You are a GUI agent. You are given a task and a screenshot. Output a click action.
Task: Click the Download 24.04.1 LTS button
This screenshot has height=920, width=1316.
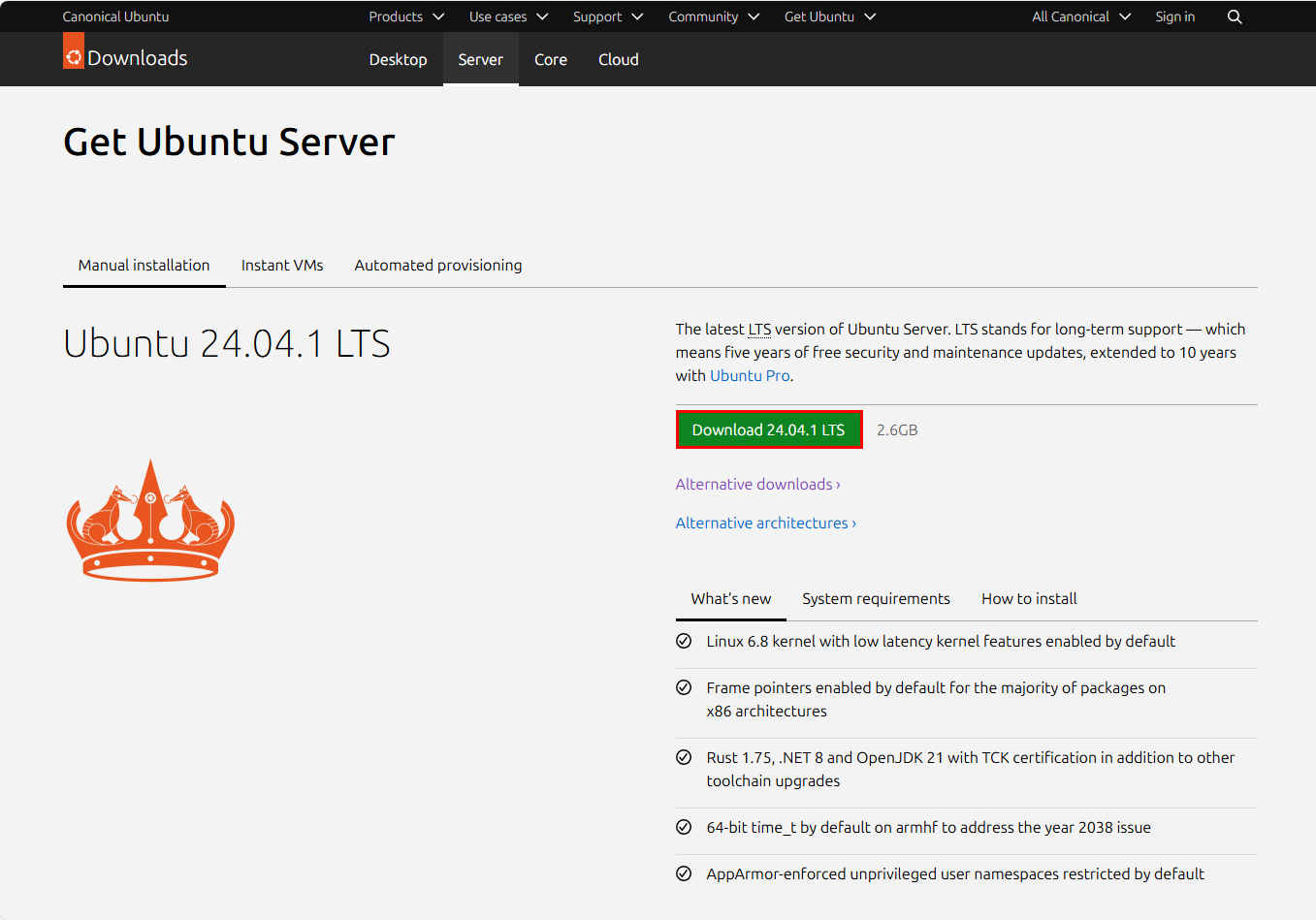point(769,429)
